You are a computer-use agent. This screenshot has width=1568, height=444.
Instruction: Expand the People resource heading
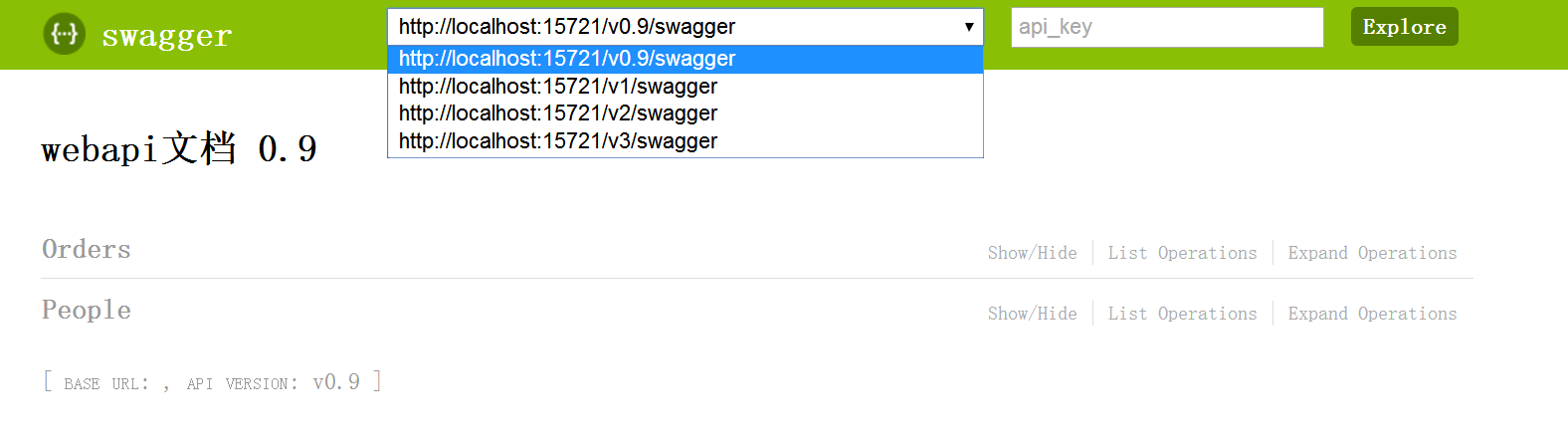(x=87, y=311)
